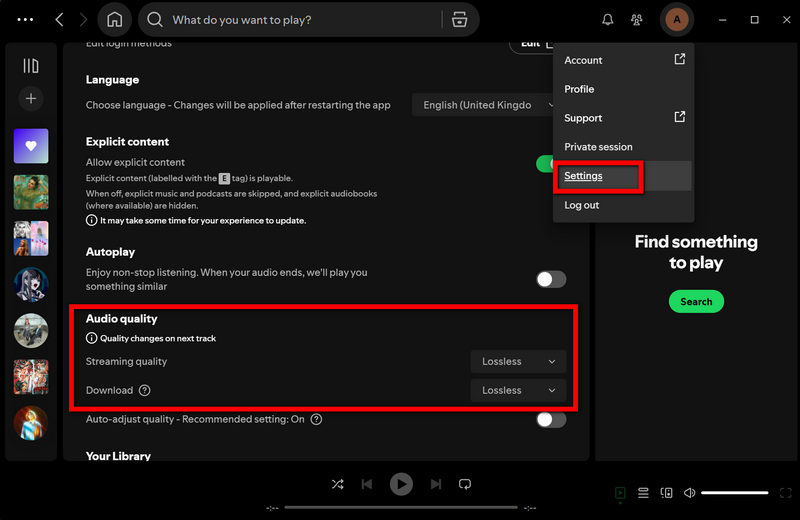Open Streaming quality Lossless dropdown
The image size is (800, 520).
click(x=518, y=361)
